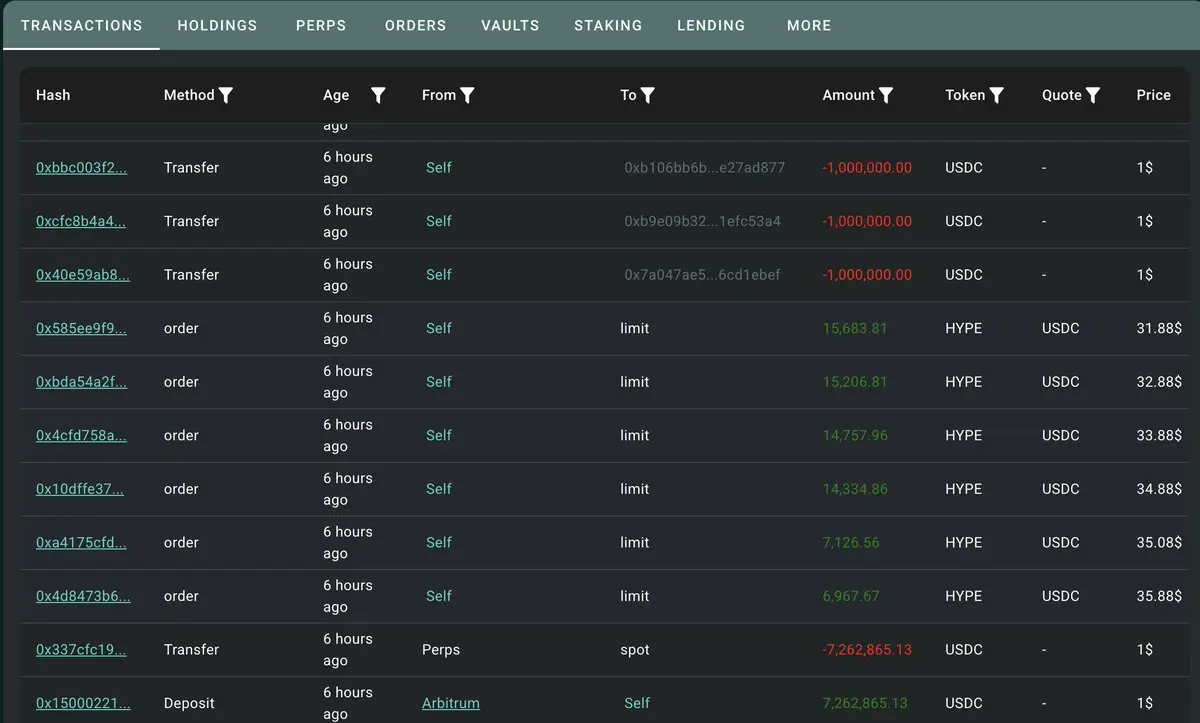This screenshot has width=1200, height=723.
Task: Switch to the Holdings tab
Action: click(x=217, y=25)
